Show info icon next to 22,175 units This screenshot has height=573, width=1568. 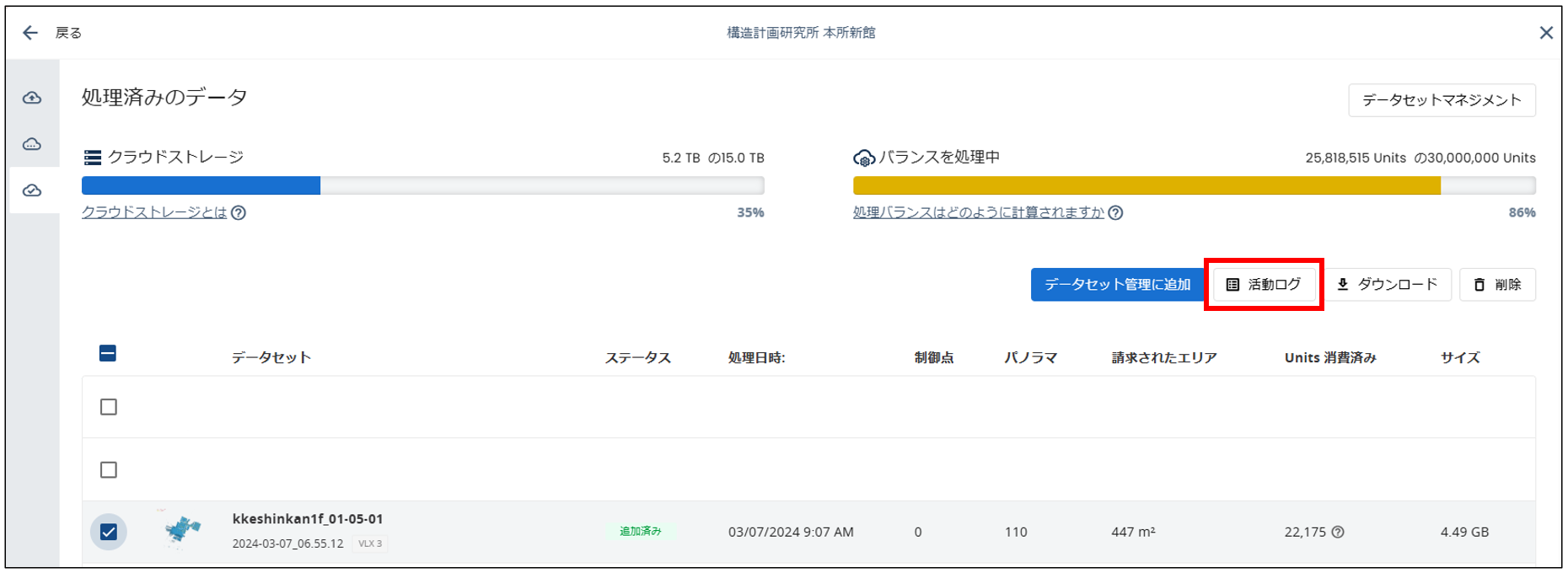pos(1338,532)
